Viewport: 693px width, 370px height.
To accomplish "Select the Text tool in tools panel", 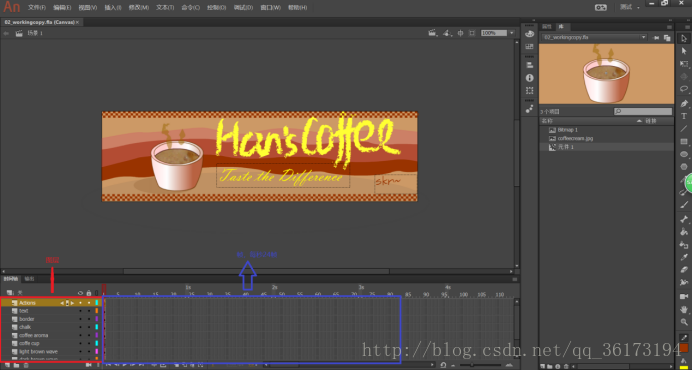I will [x=684, y=116].
